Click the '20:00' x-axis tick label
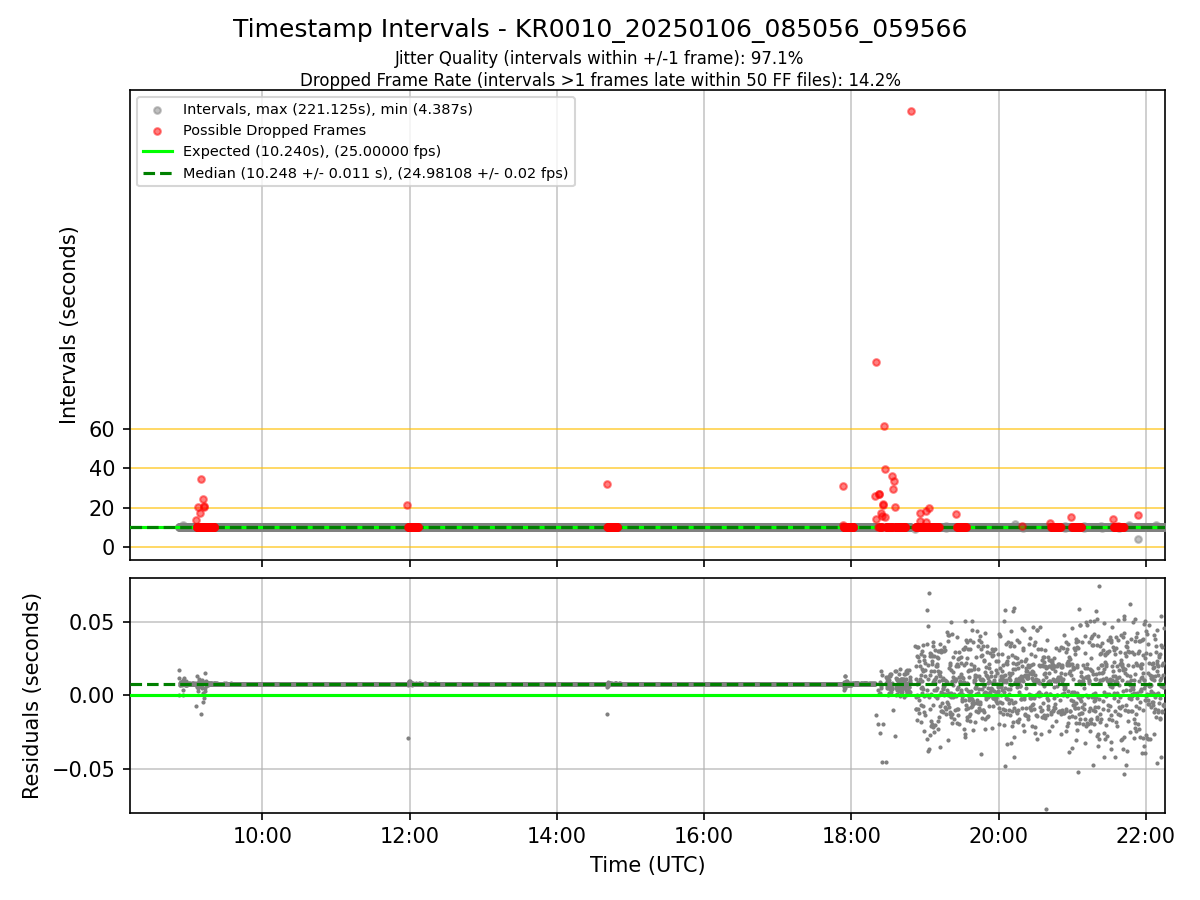Screen dimensions: 1200x900 (998, 835)
